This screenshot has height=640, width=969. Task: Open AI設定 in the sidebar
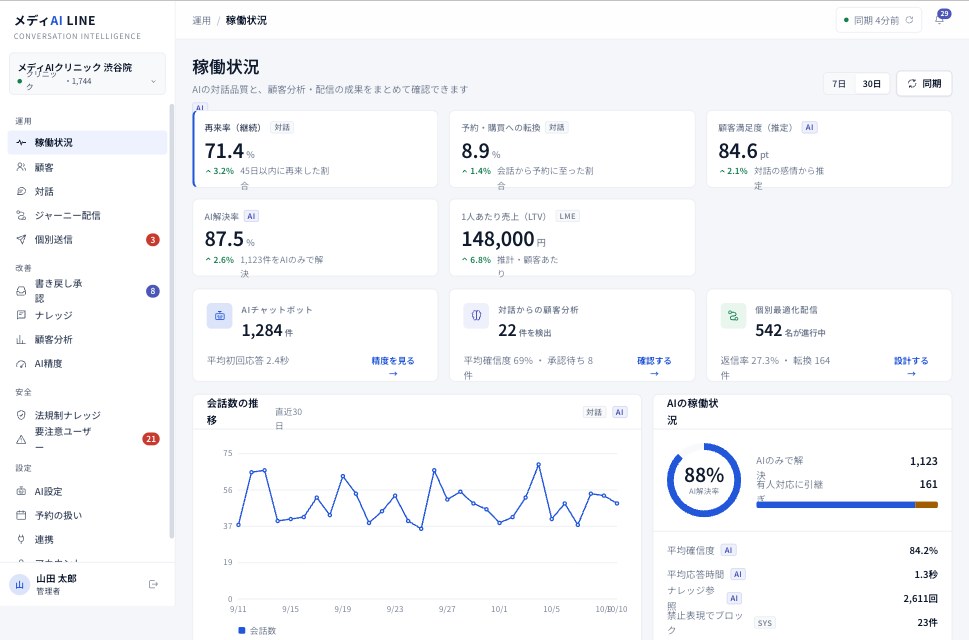(x=87, y=491)
